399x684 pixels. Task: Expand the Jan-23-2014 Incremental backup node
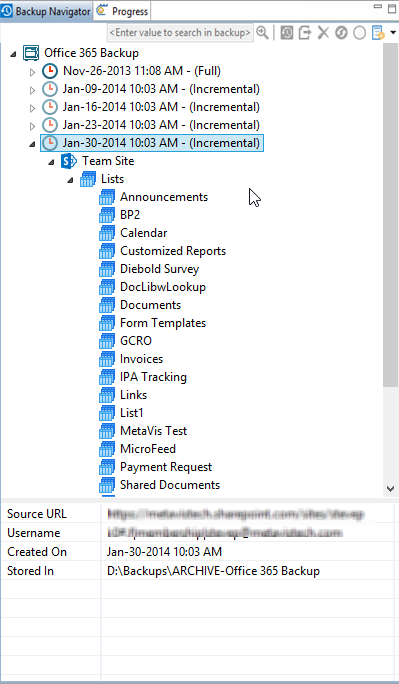pos(33,126)
